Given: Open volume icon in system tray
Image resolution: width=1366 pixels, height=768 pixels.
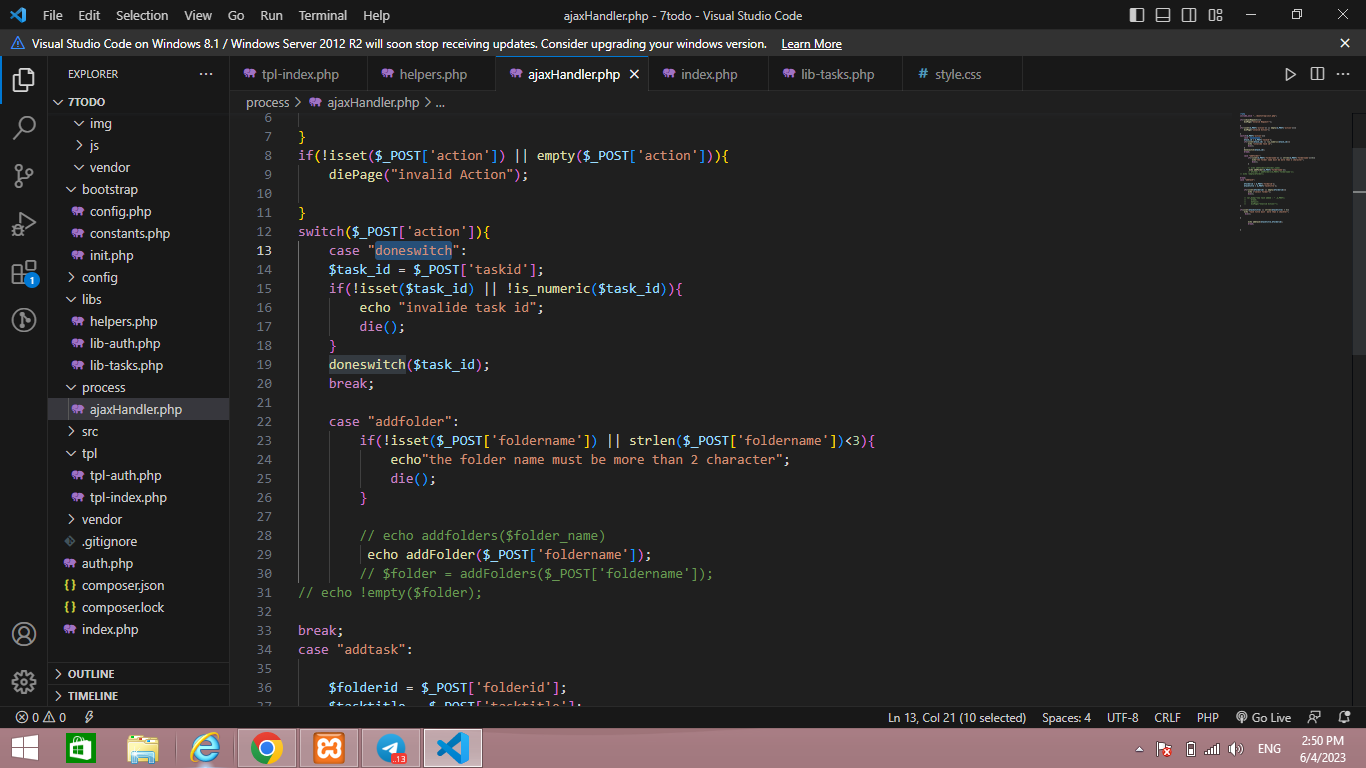Looking at the screenshot, I should [1236, 749].
